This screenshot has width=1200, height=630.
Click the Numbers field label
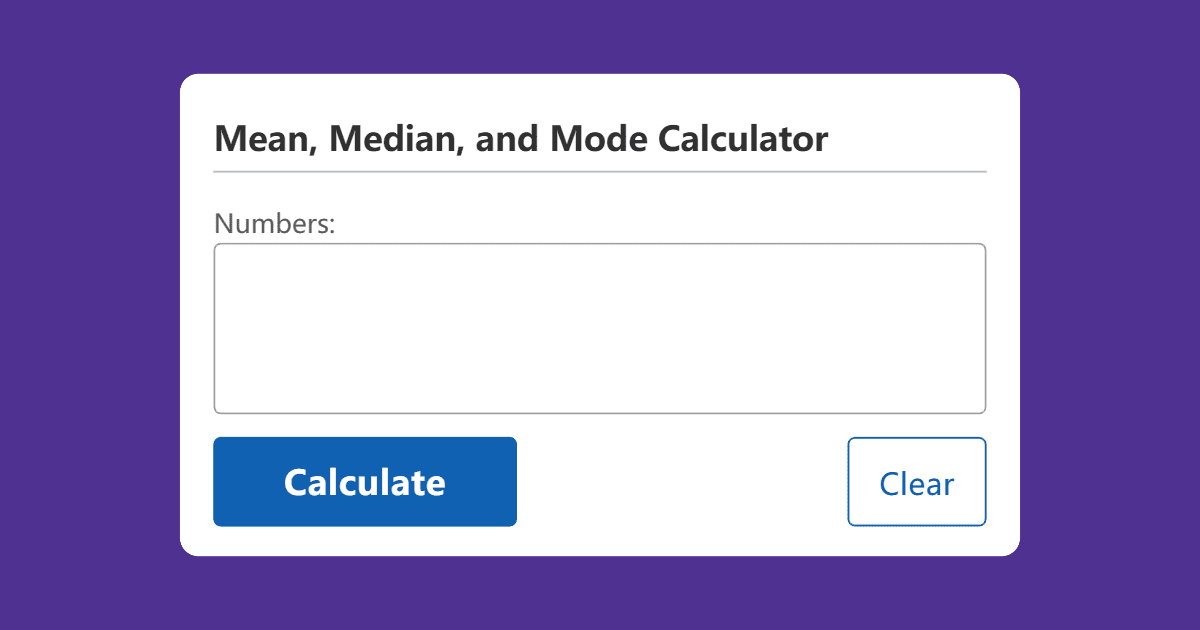click(x=272, y=223)
